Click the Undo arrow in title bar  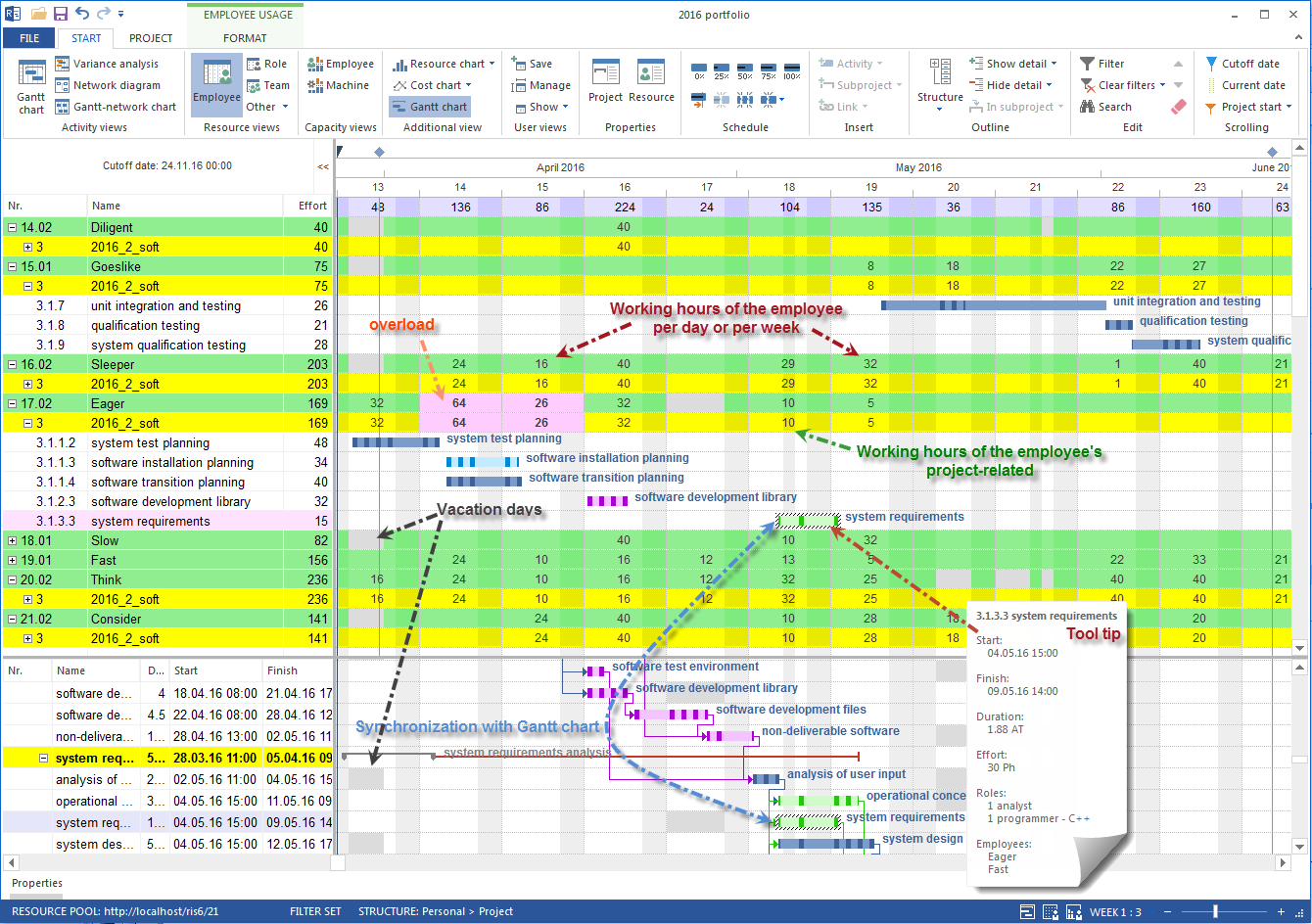coord(82,15)
